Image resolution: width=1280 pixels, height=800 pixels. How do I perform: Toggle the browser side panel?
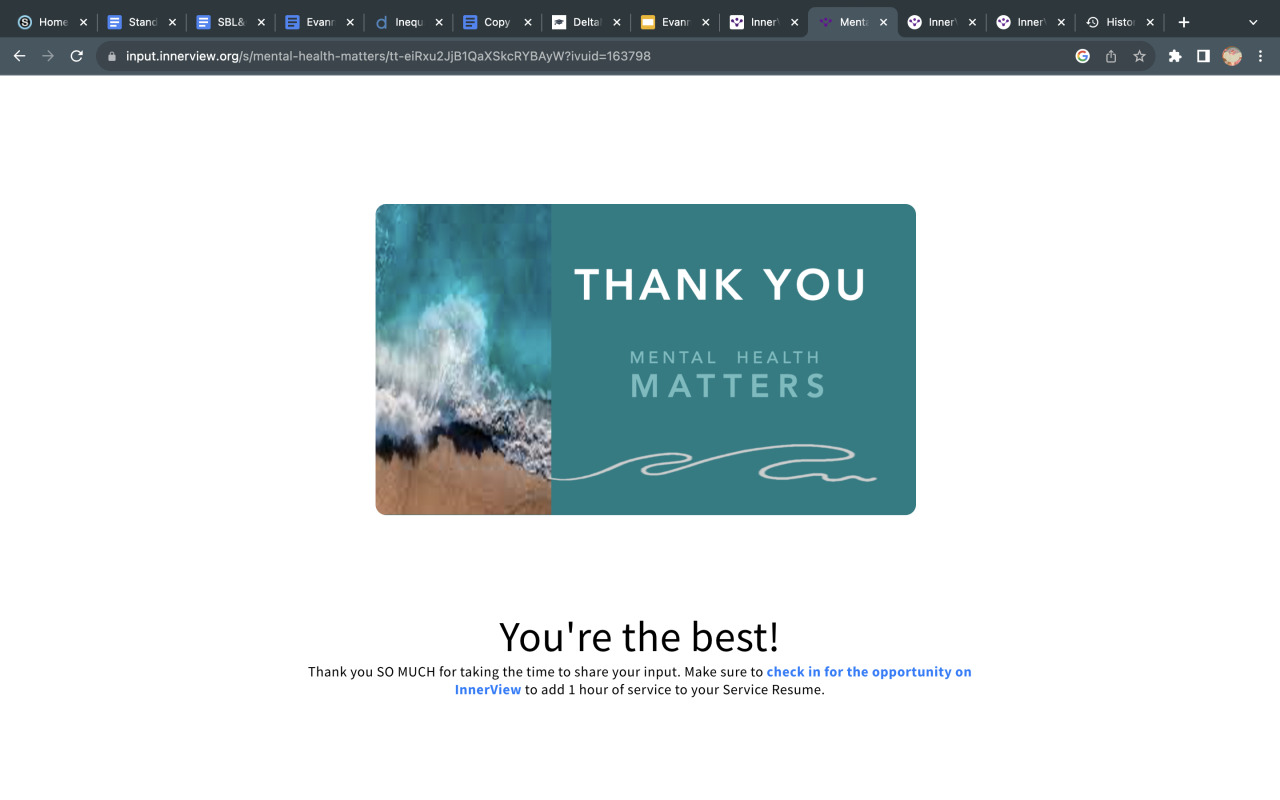coord(1203,56)
